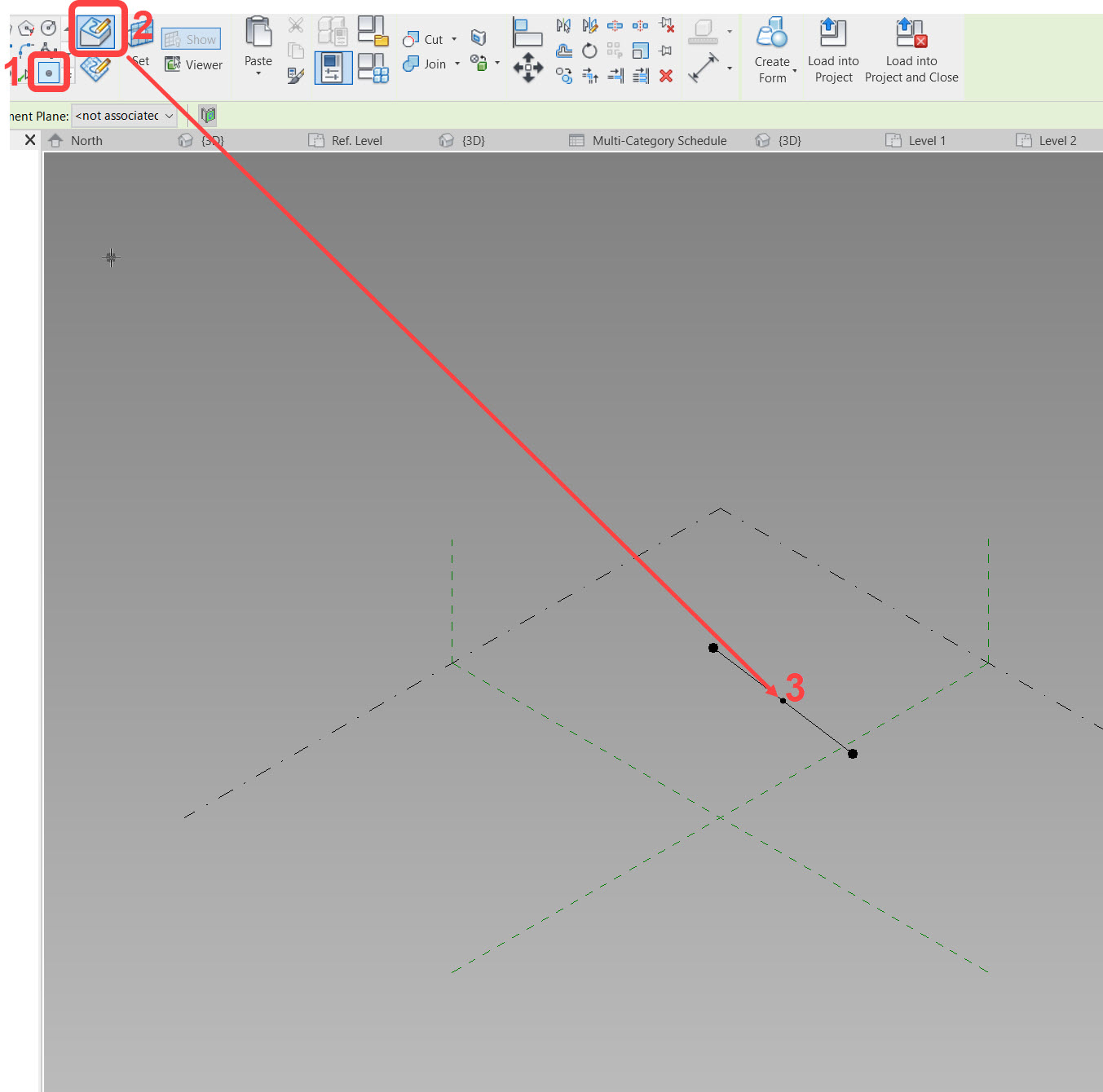Pin the selected element
The image size is (1103, 1092).
666,51
